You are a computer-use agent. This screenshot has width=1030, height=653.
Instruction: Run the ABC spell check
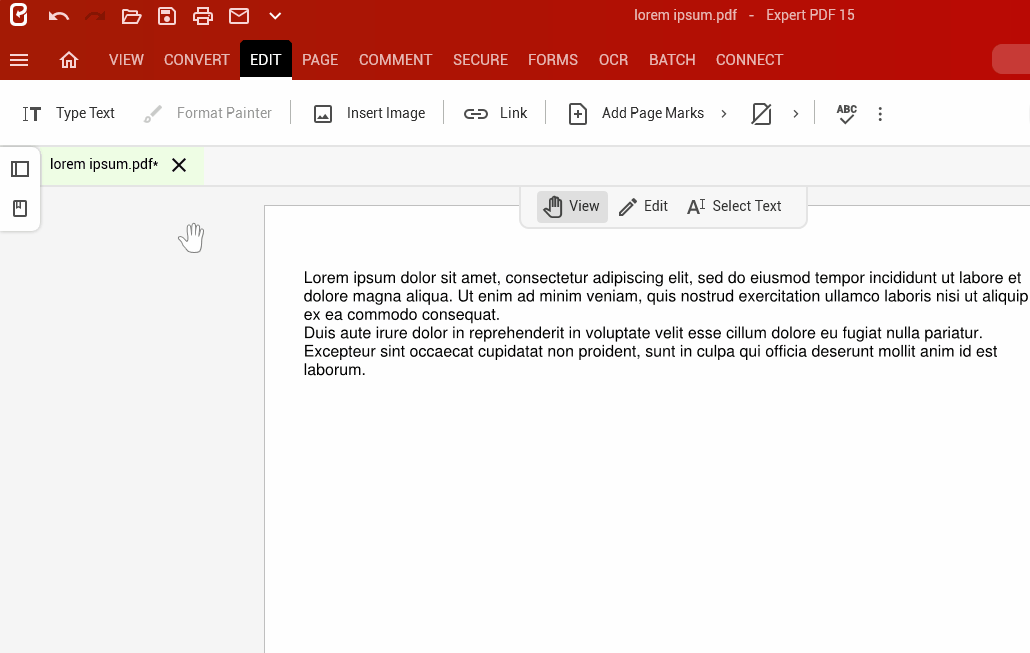pyautogui.click(x=847, y=114)
